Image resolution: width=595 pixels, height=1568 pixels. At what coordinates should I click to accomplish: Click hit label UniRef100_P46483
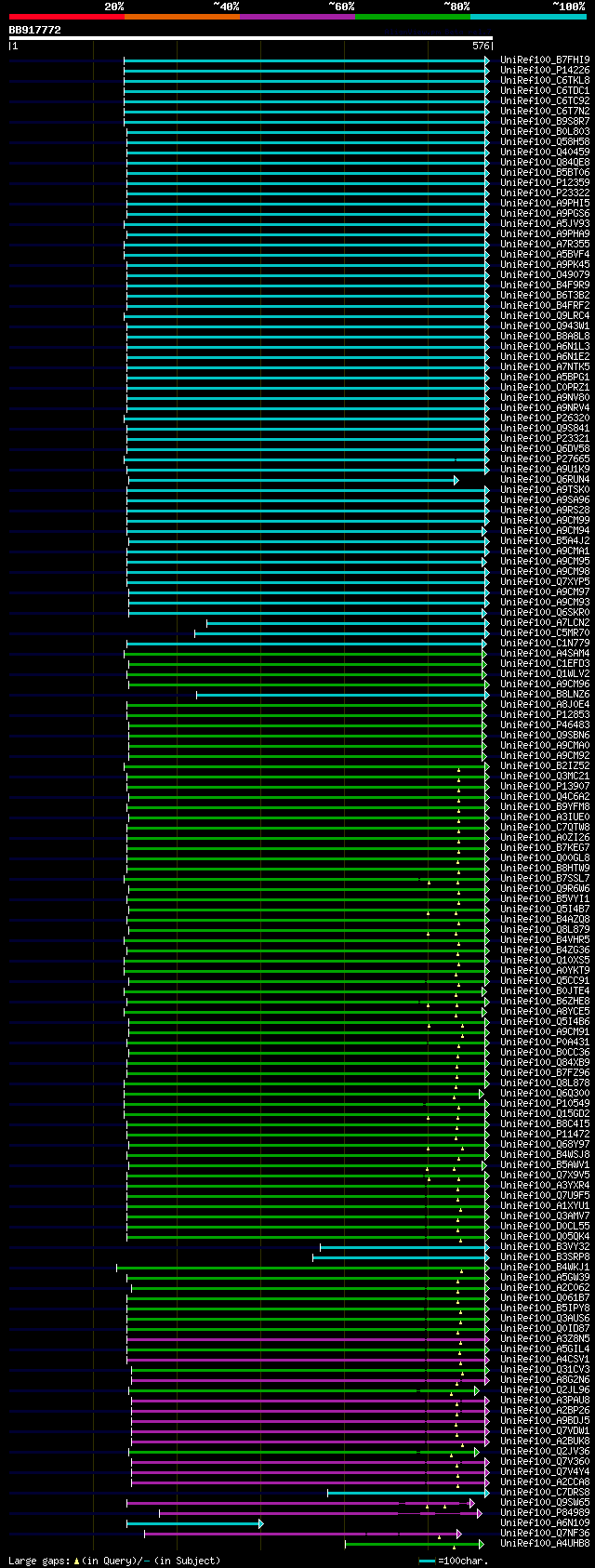[x=545, y=725]
